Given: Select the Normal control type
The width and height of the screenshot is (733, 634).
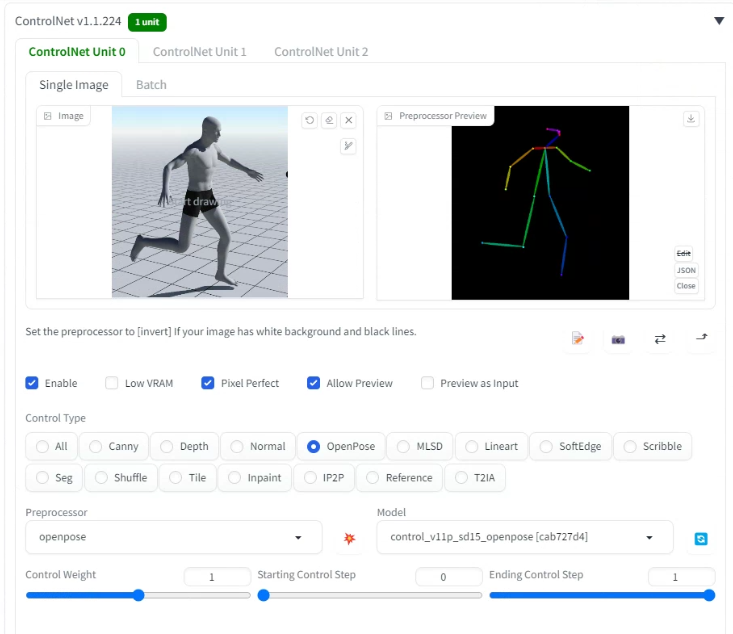Looking at the screenshot, I should [258, 447].
